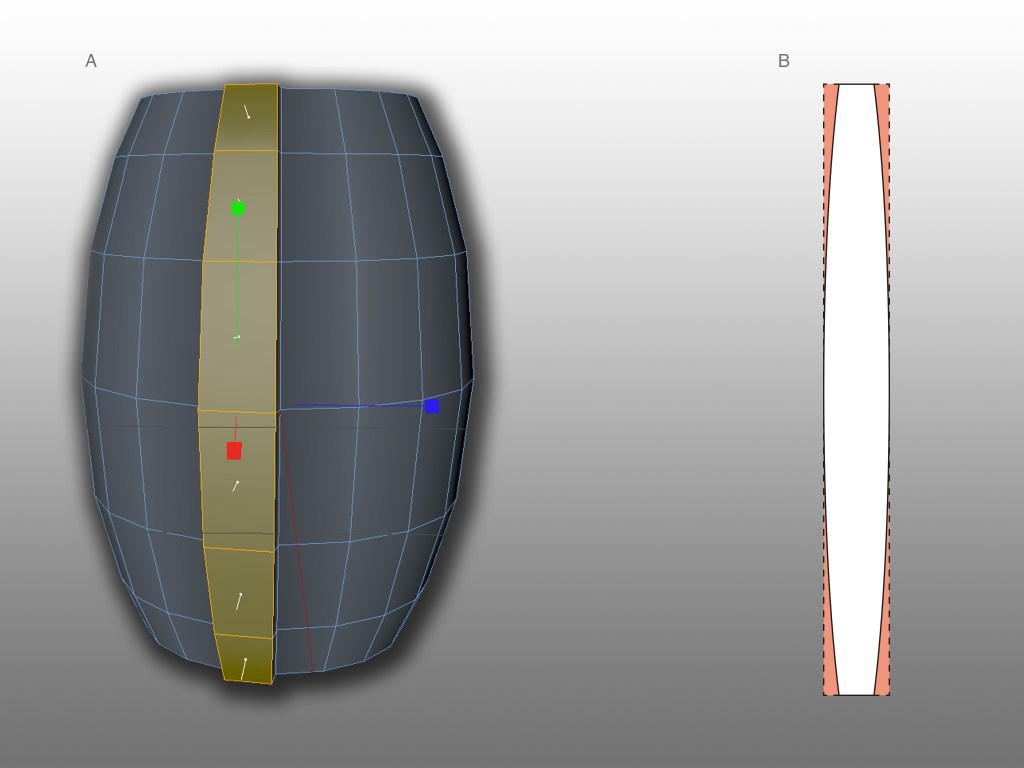The image size is (1024, 768).
Task: Click the thin green axis line below green handle
Action: point(237,280)
